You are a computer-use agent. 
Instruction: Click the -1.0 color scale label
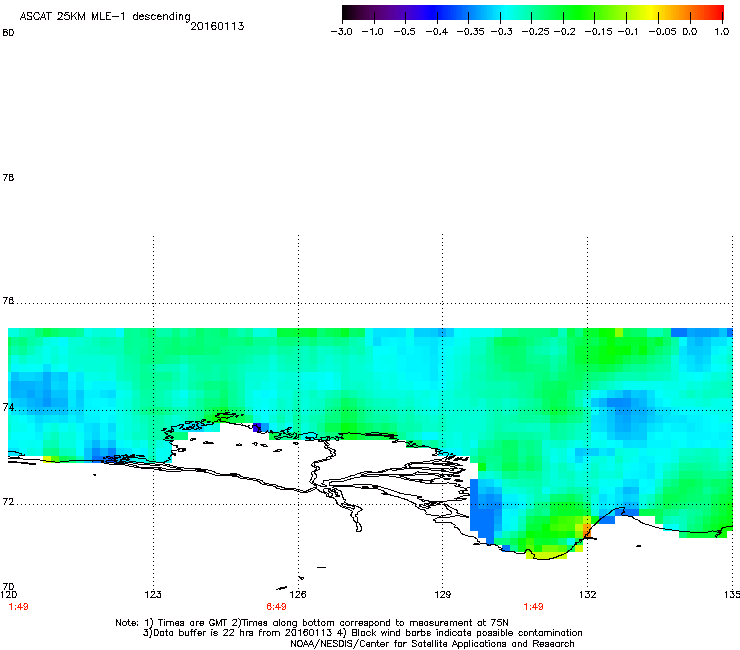point(372,32)
